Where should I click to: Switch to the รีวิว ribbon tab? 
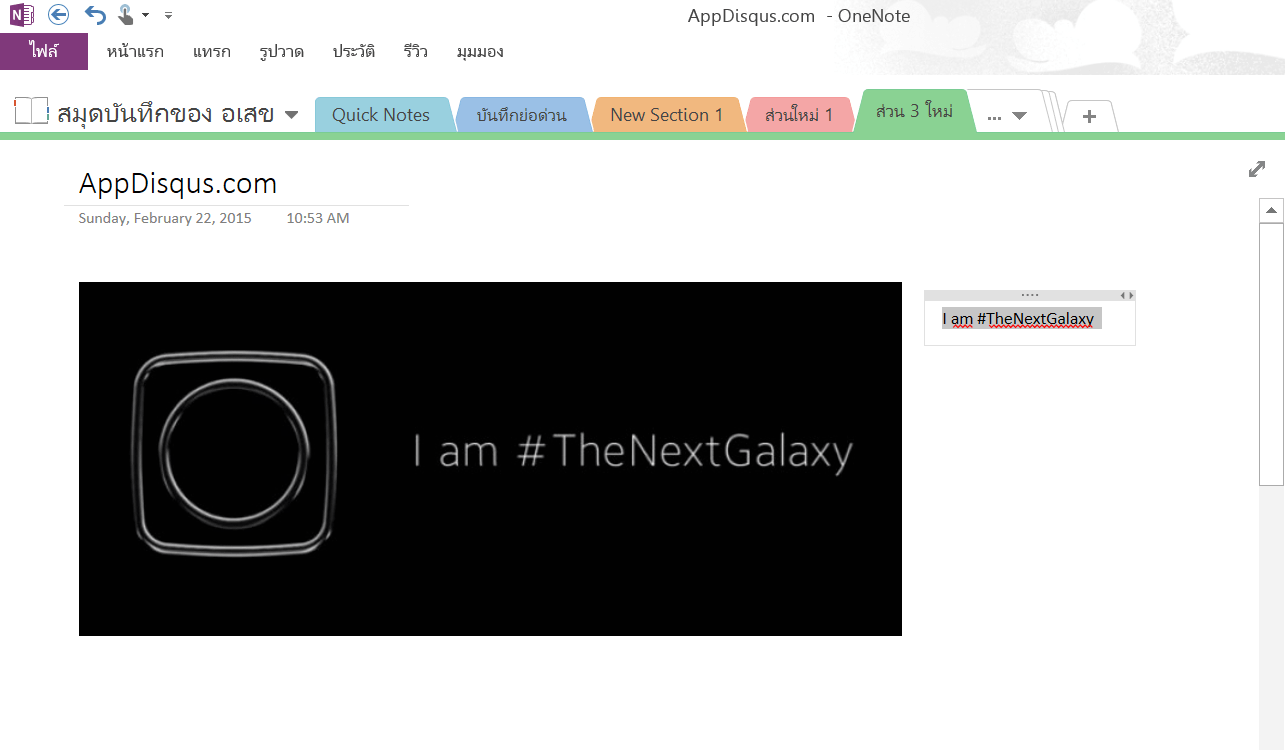point(416,52)
